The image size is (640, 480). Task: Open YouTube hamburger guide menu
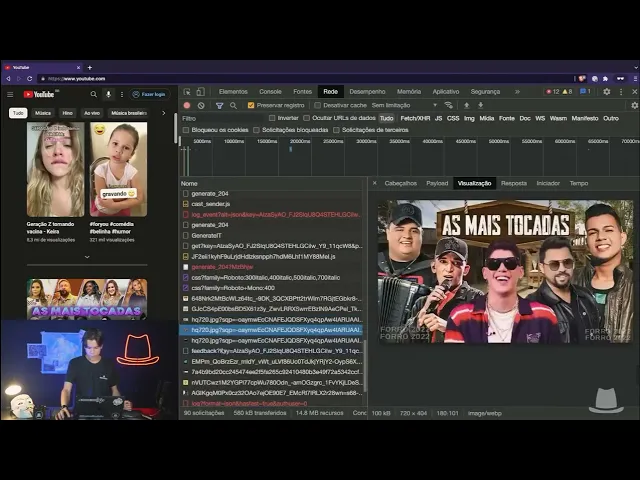(10, 95)
